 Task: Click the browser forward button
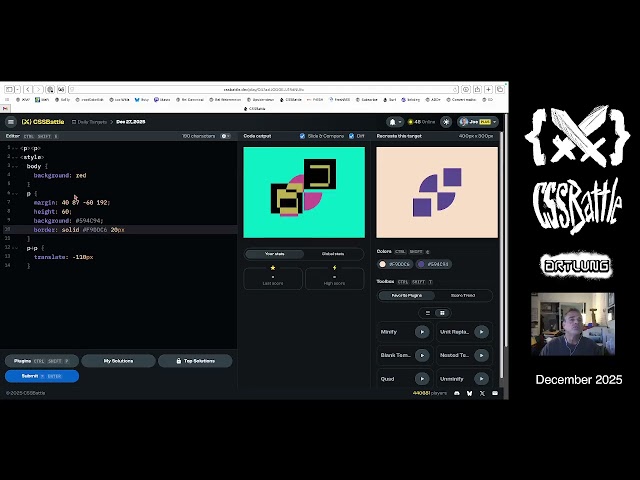click(38, 89)
